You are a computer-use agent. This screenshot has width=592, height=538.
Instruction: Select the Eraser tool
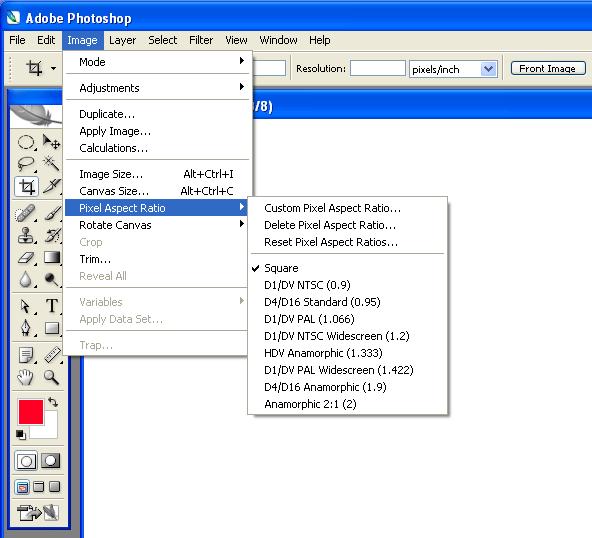coord(26,258)
